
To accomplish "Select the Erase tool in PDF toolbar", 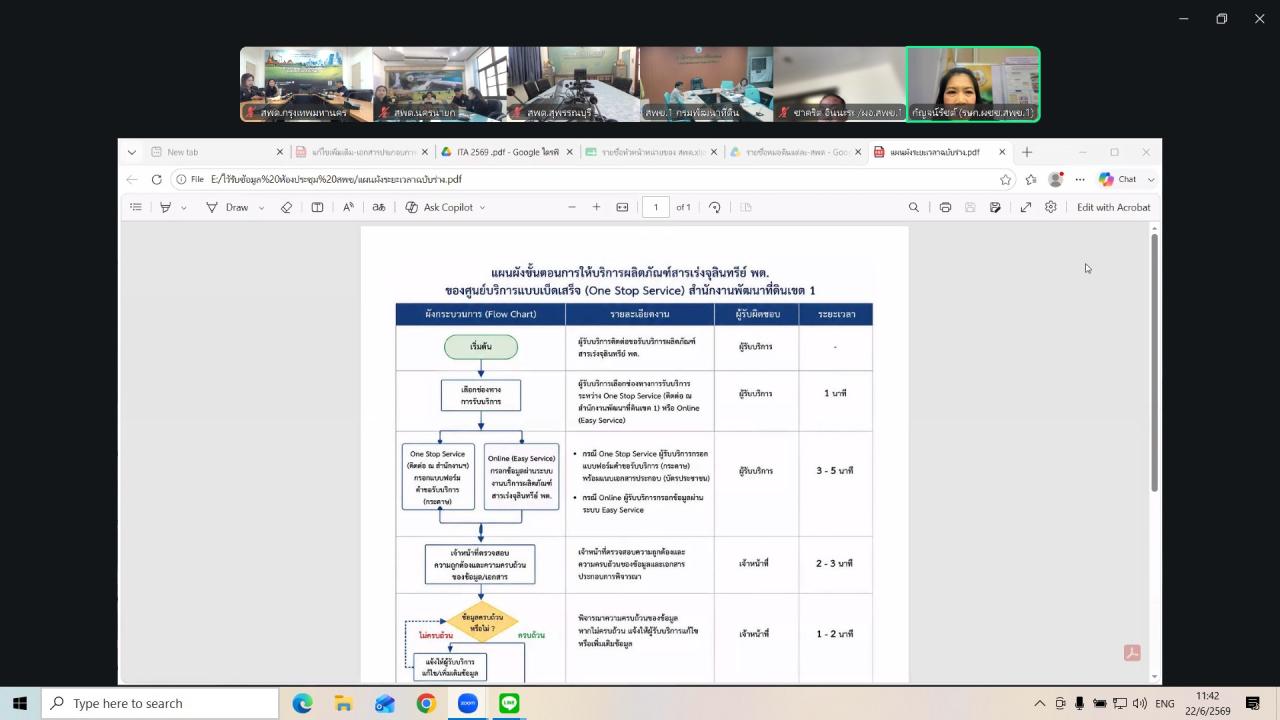I will pyautogui.click(x=286, y=207).
